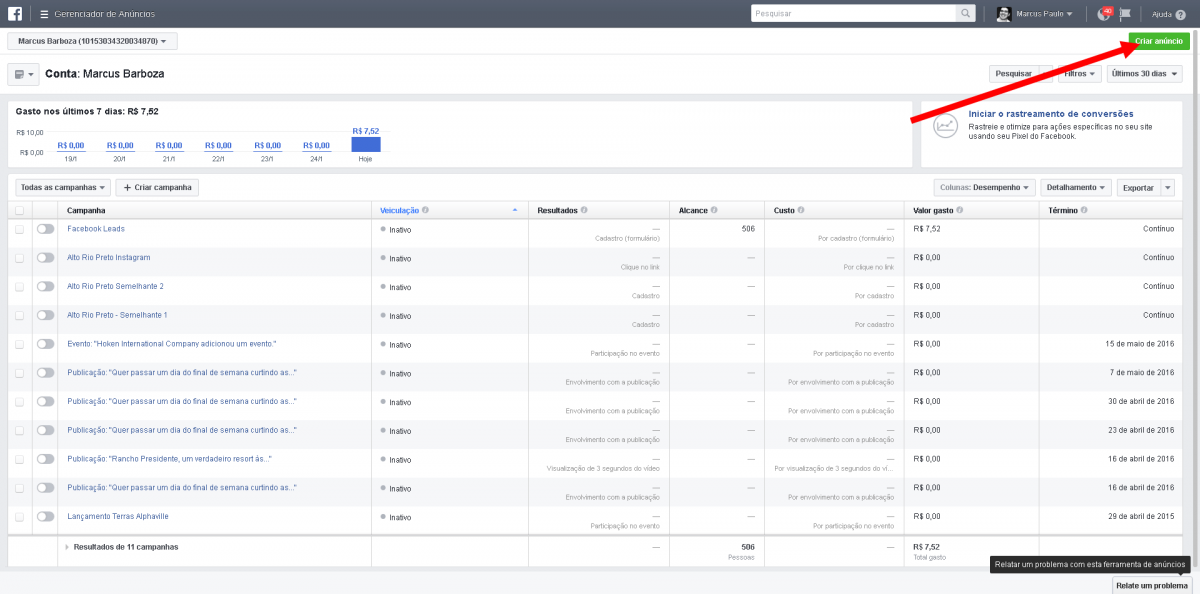Screen dimensions: 1200x594
Task: Expand the Colunas: Desempenho dropdown
Action: pos(984,187)
